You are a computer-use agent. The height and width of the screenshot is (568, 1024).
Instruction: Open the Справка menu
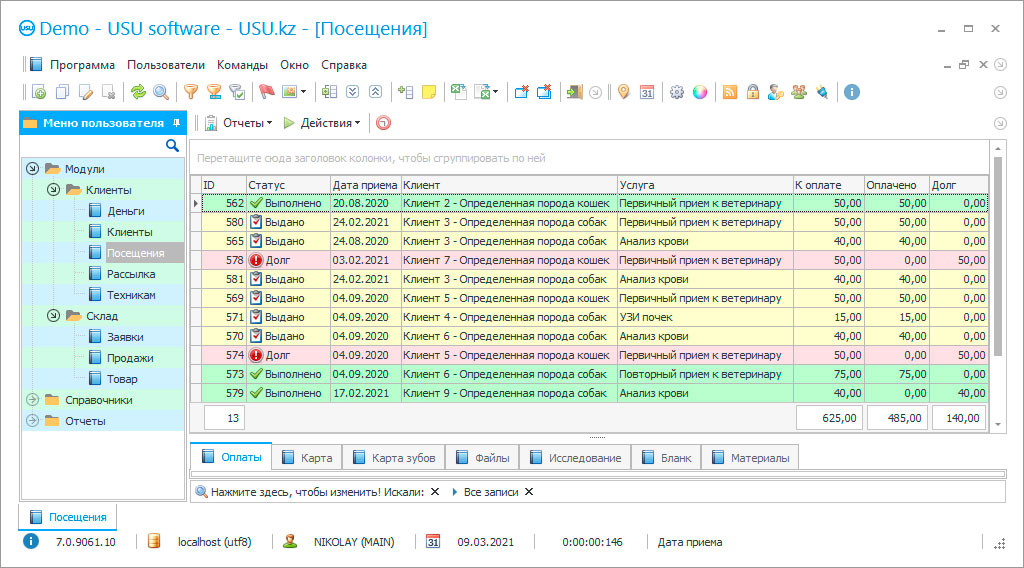[344, 65]
